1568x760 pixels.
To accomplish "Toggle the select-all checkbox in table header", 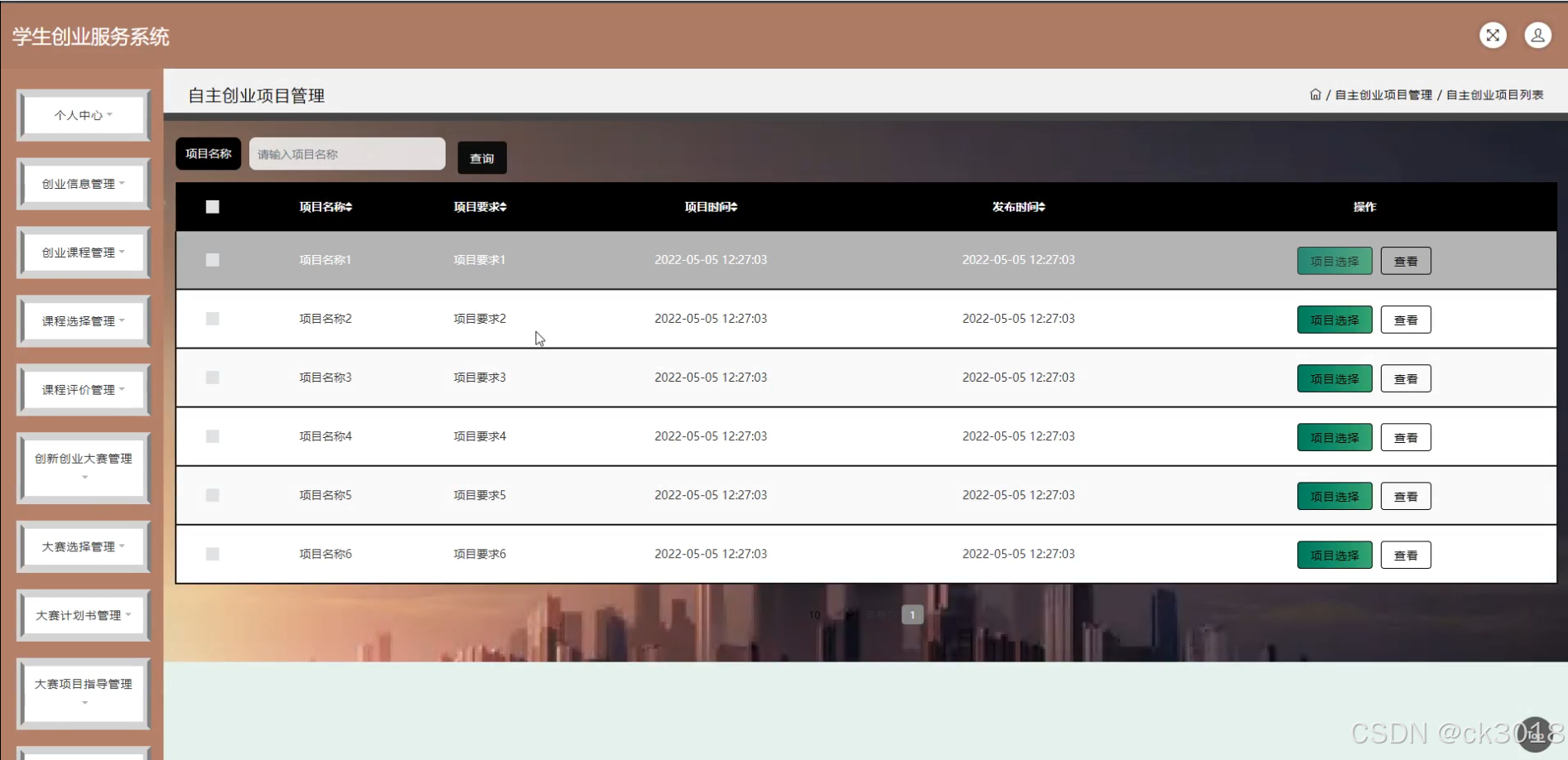I will [x=213, y=207].
